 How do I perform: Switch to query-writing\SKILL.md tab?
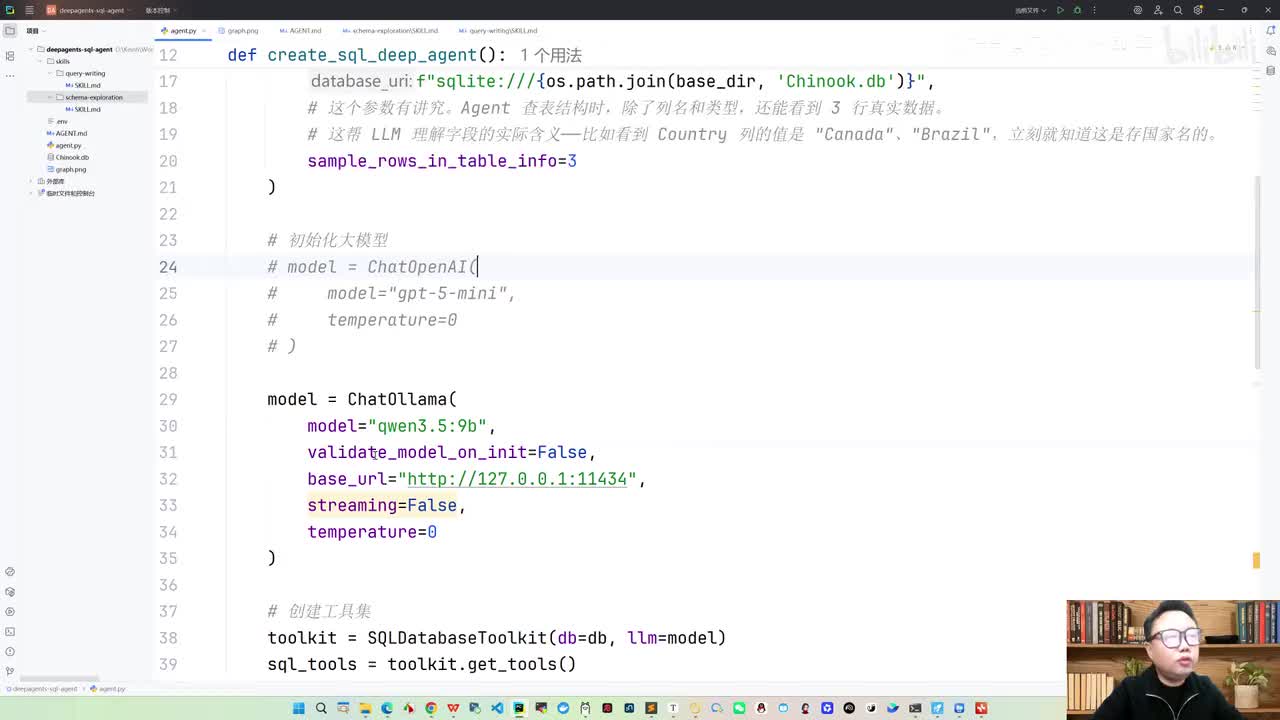[x=497, y=31]
